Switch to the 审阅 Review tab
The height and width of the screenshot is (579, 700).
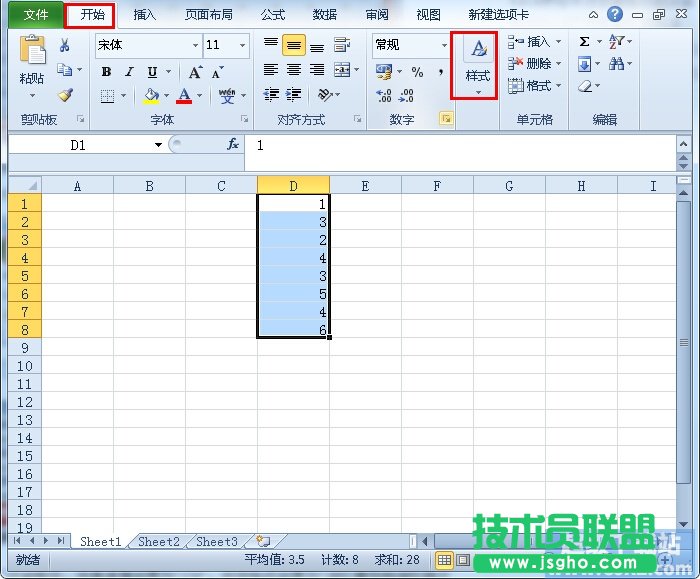pos(377,15)
